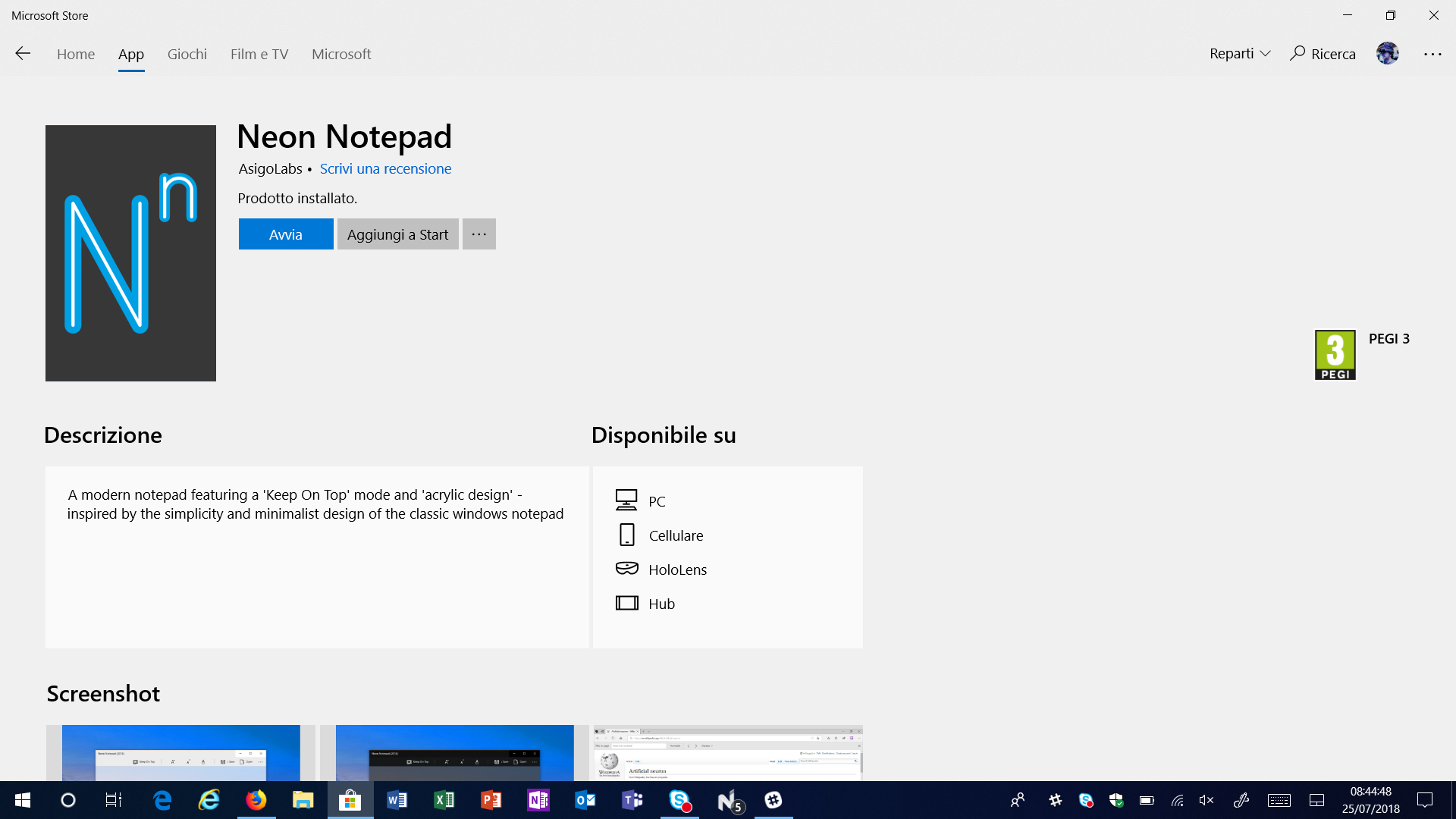
Task: Click Aggiungi a Start button
Action: point(398,234)
